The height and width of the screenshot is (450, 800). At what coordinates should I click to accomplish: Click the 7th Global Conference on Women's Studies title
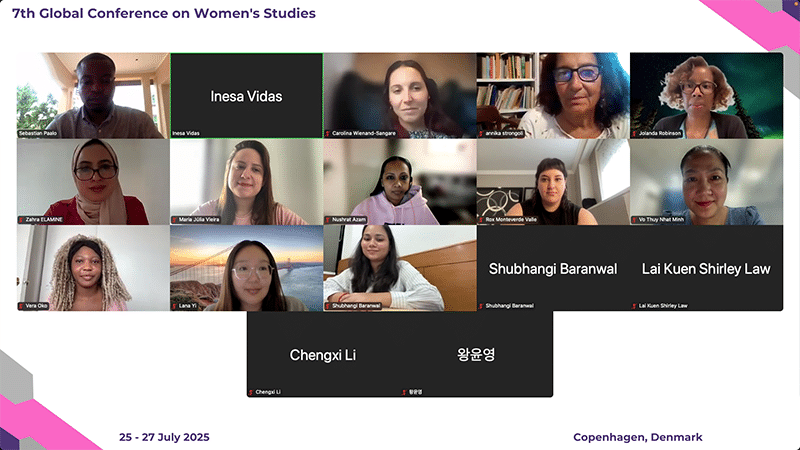[164, 13]
